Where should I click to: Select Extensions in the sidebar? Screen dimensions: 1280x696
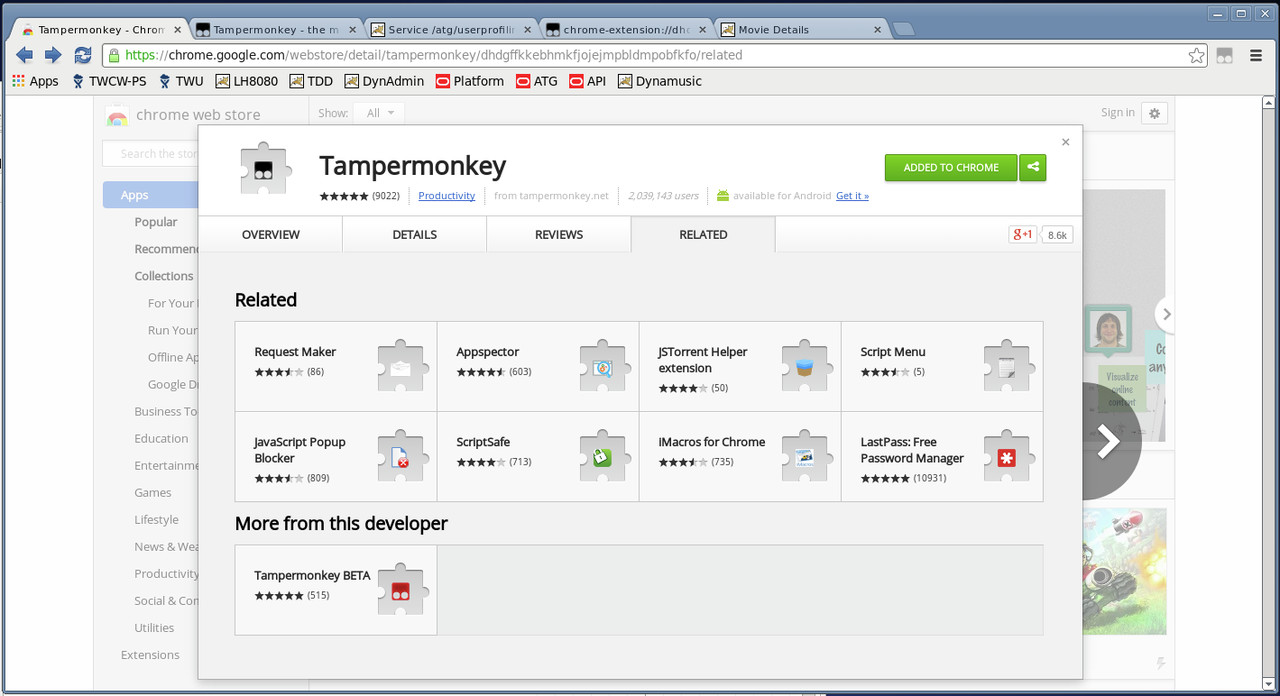(x=150, y=655)
